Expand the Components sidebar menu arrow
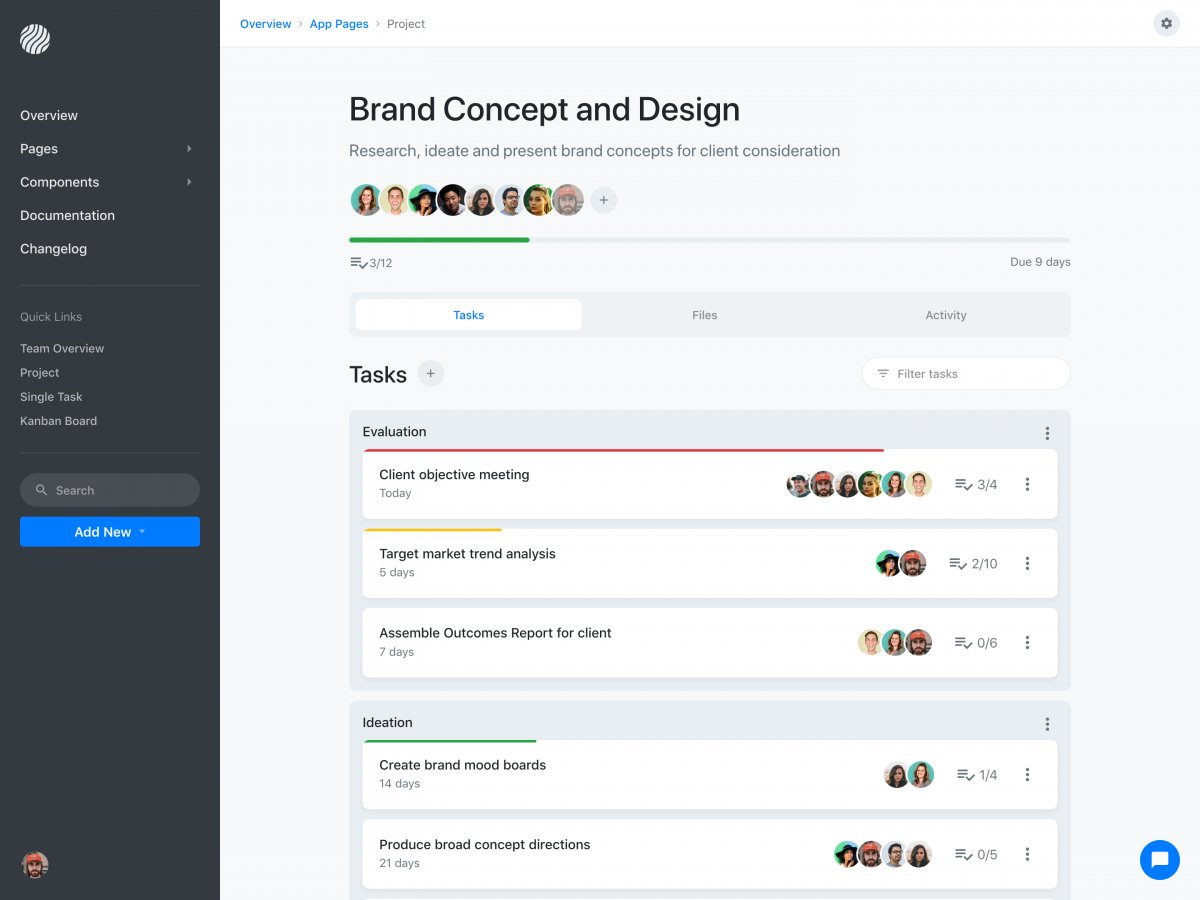Screen dimensions: 1200x900 (189, 182)
